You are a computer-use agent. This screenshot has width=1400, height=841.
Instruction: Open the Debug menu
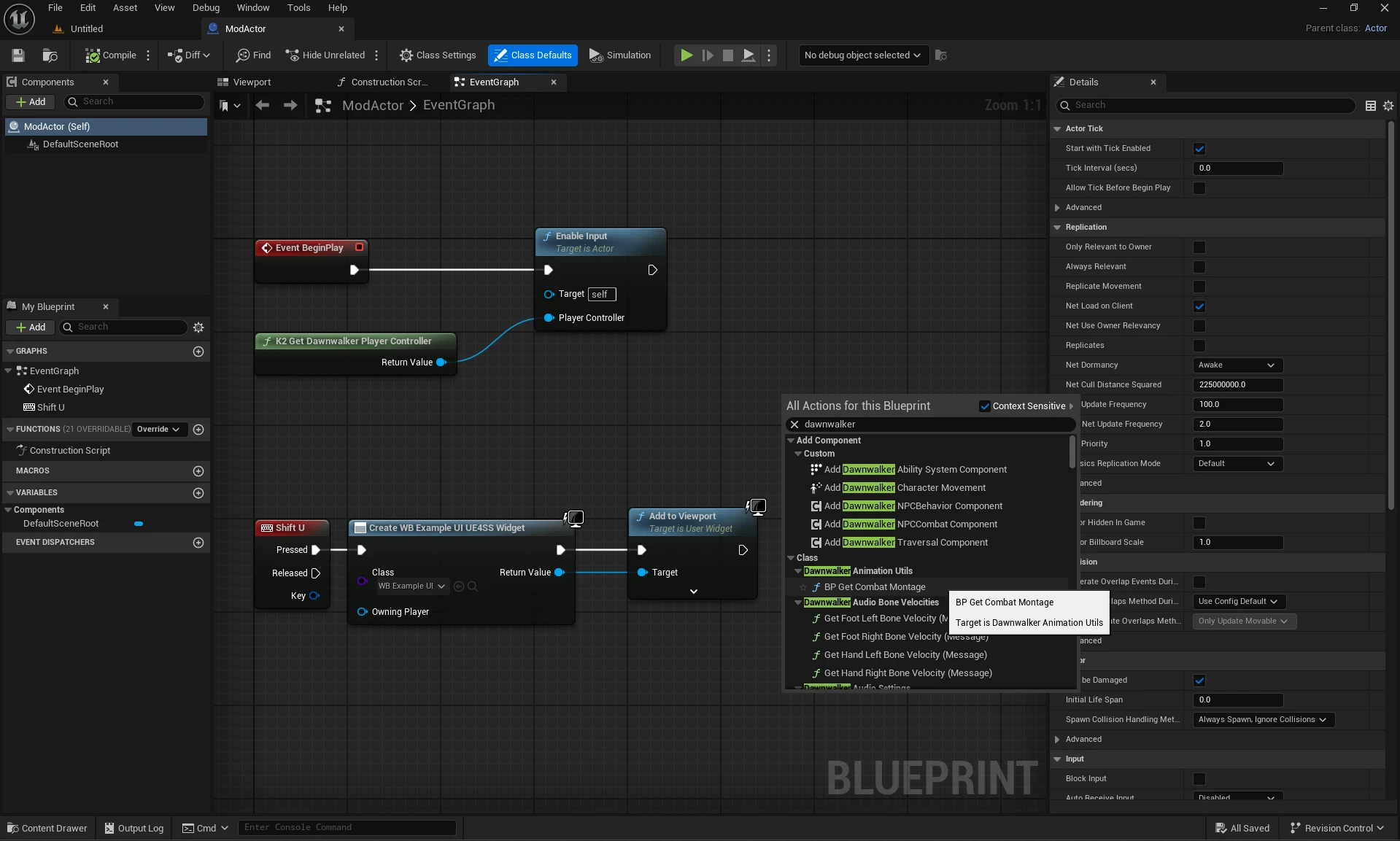206,8
